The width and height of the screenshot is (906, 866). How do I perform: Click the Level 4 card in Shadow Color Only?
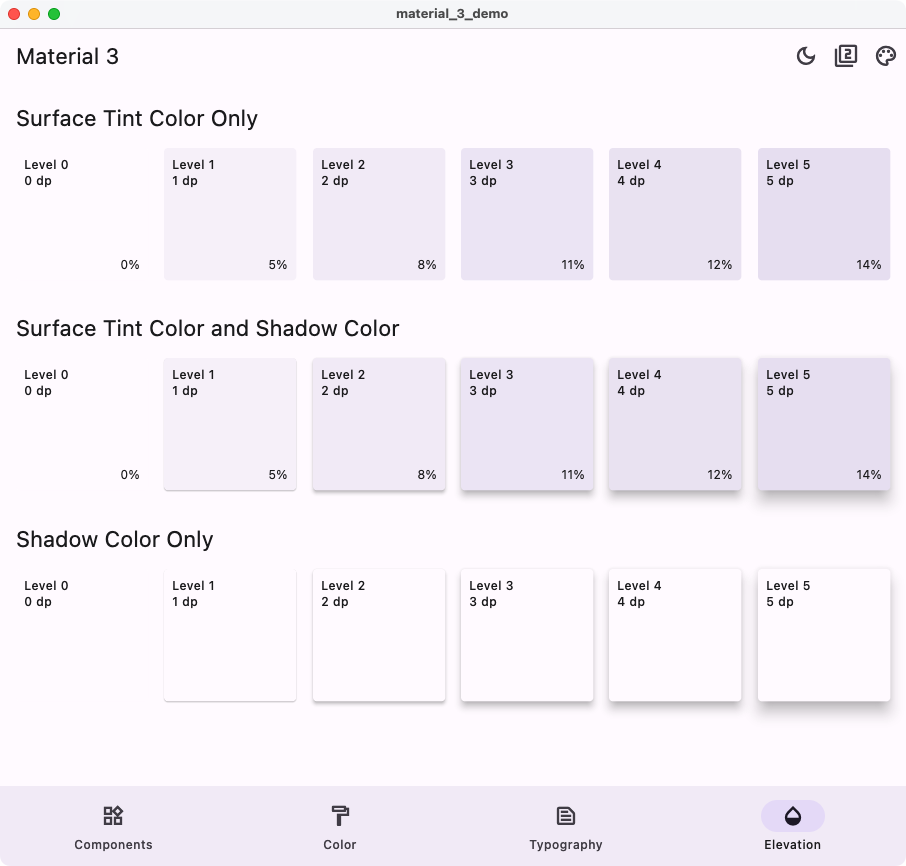(675, 634)
